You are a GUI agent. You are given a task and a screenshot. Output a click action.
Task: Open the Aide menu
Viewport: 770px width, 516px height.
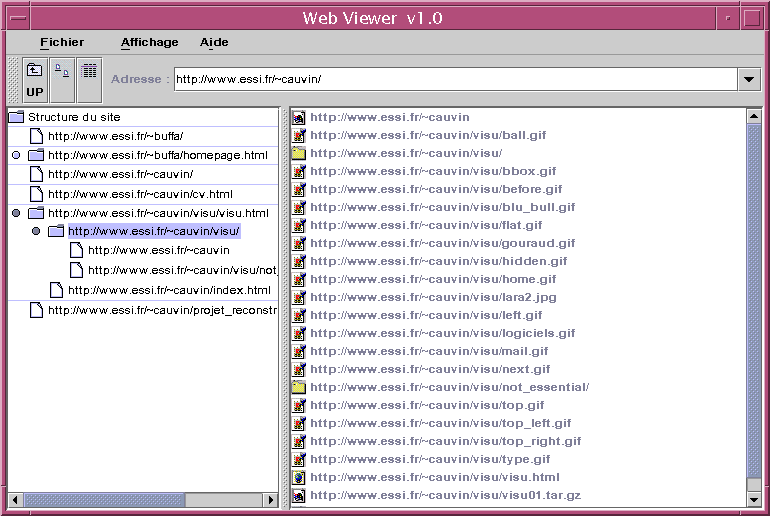pos(214,42)
